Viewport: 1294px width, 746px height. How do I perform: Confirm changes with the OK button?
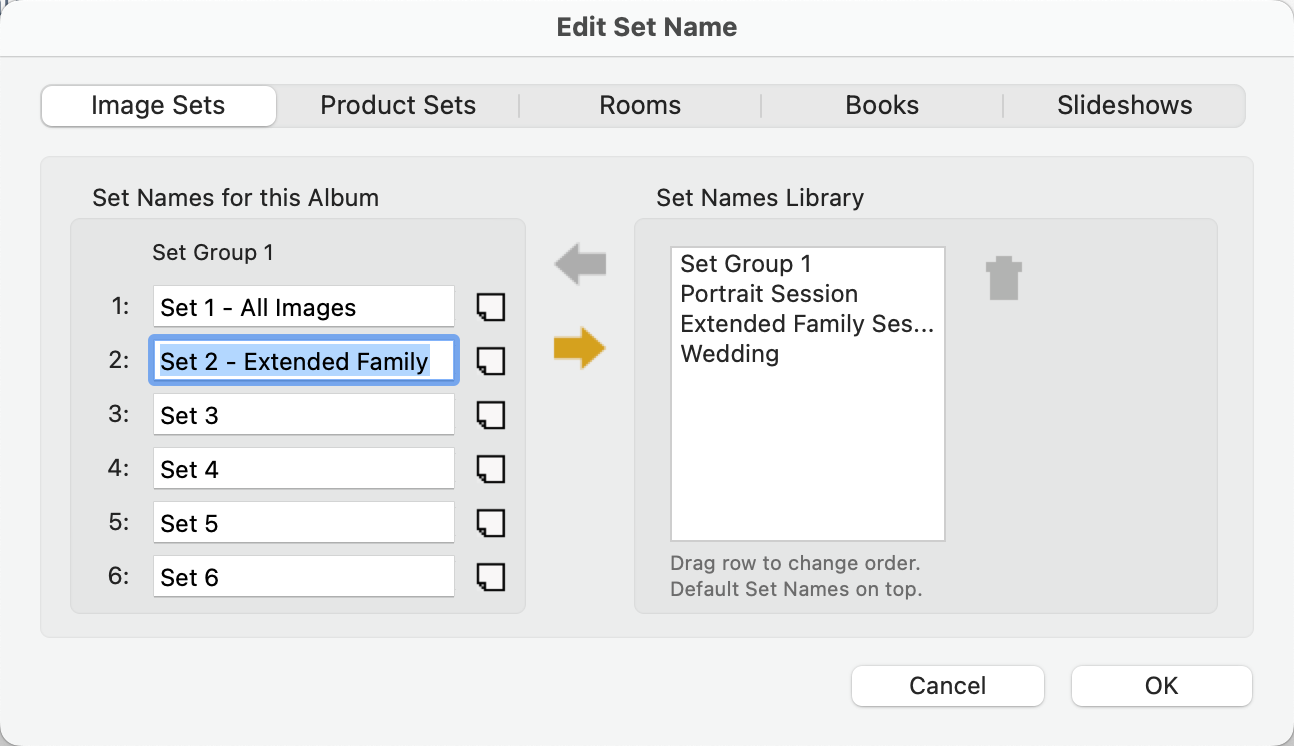pos(1161,686)
